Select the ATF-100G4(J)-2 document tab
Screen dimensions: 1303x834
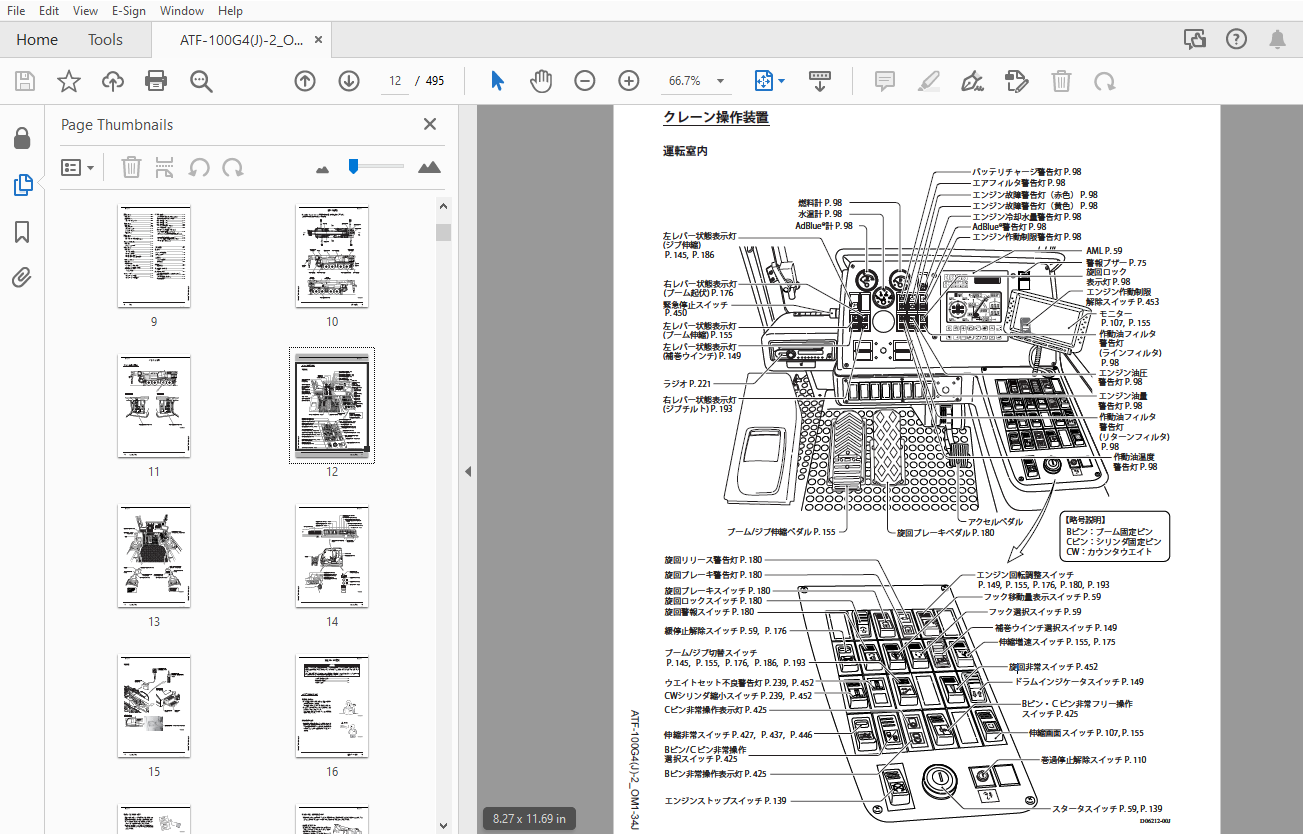[241, 40]
